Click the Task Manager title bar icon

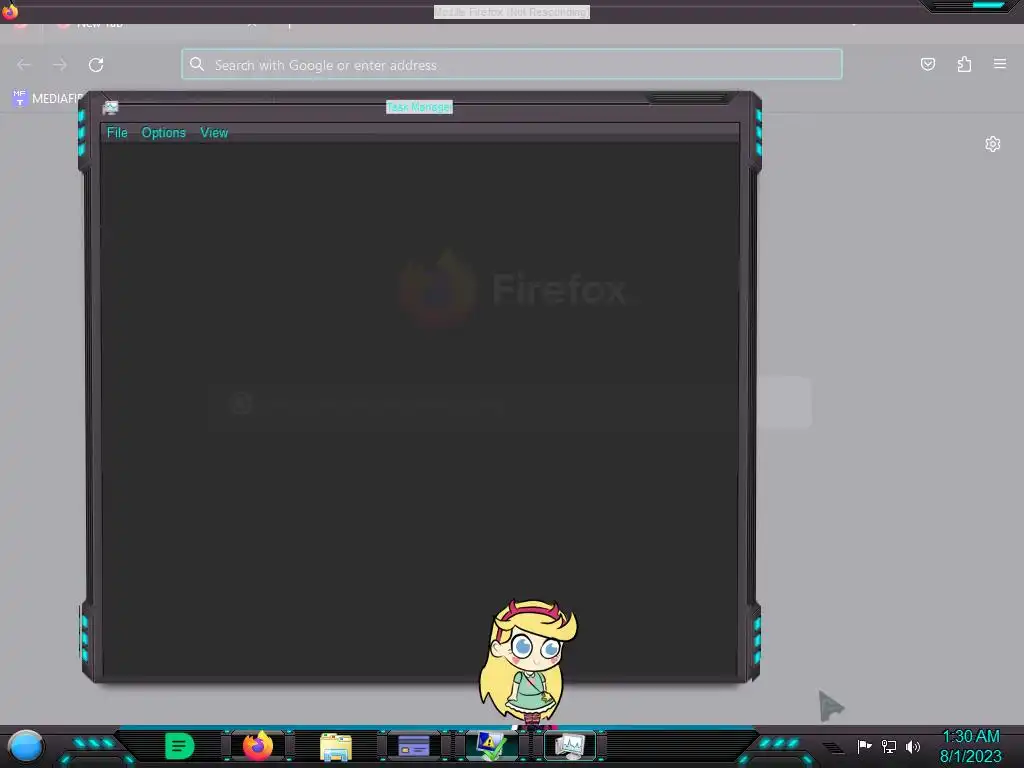point(110,108)
